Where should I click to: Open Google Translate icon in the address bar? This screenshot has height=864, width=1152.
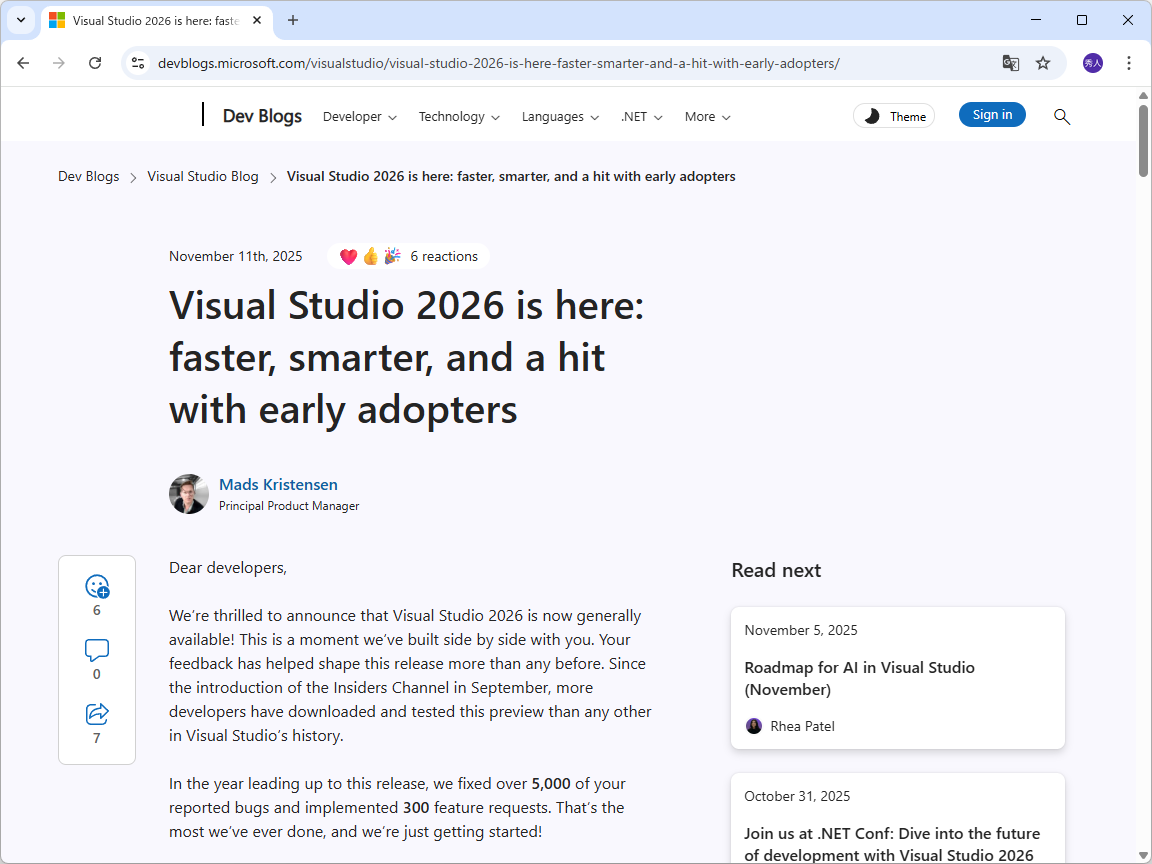pos(1010,62)
